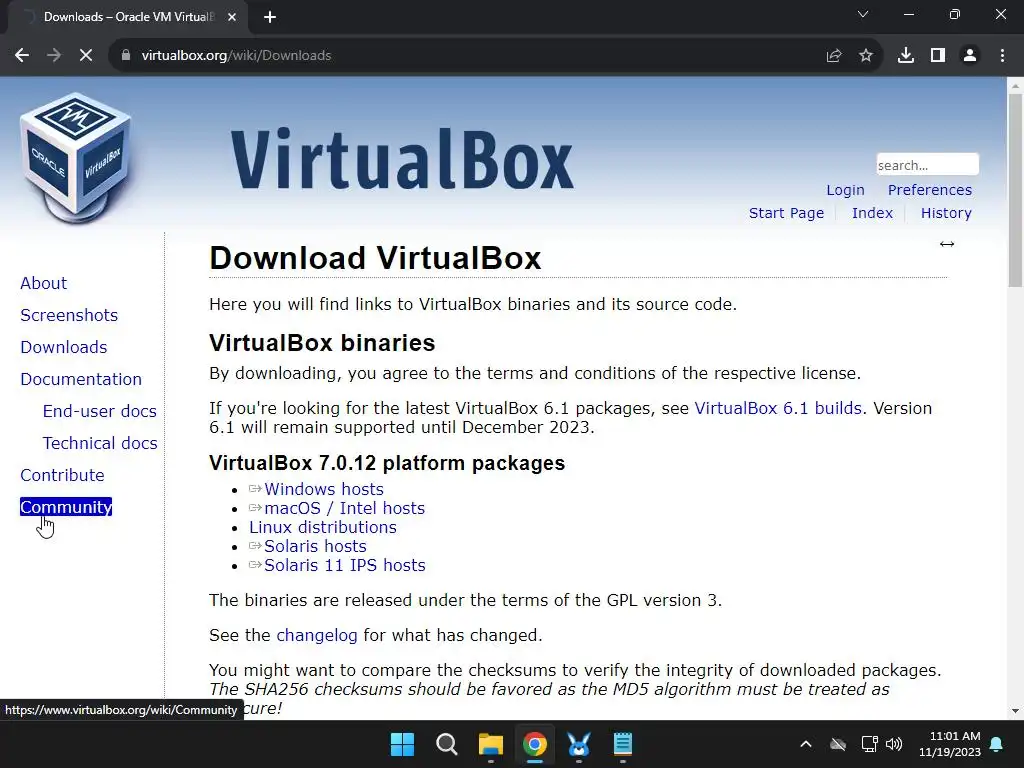The height and width of the screenshot is (768, 1024).
Task: Open the blue rabbit app in taskbar
Action: coord(579,744)
